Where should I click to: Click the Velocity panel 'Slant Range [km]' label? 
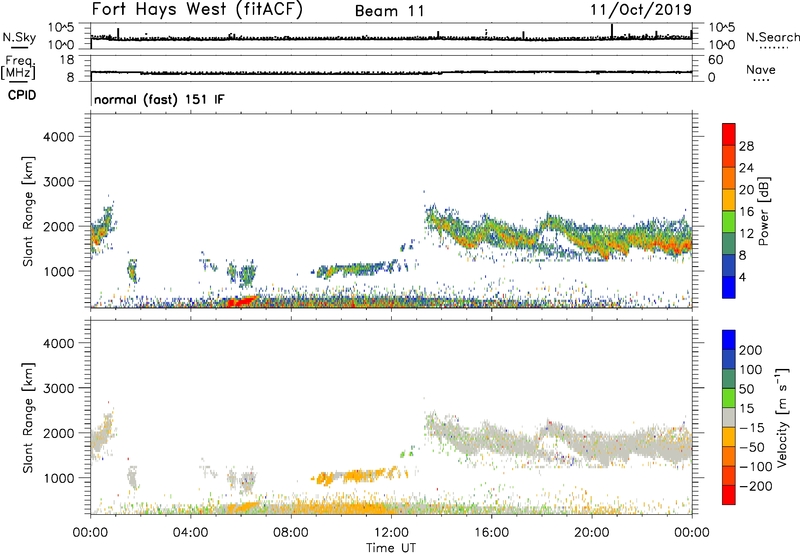(28, 418)
